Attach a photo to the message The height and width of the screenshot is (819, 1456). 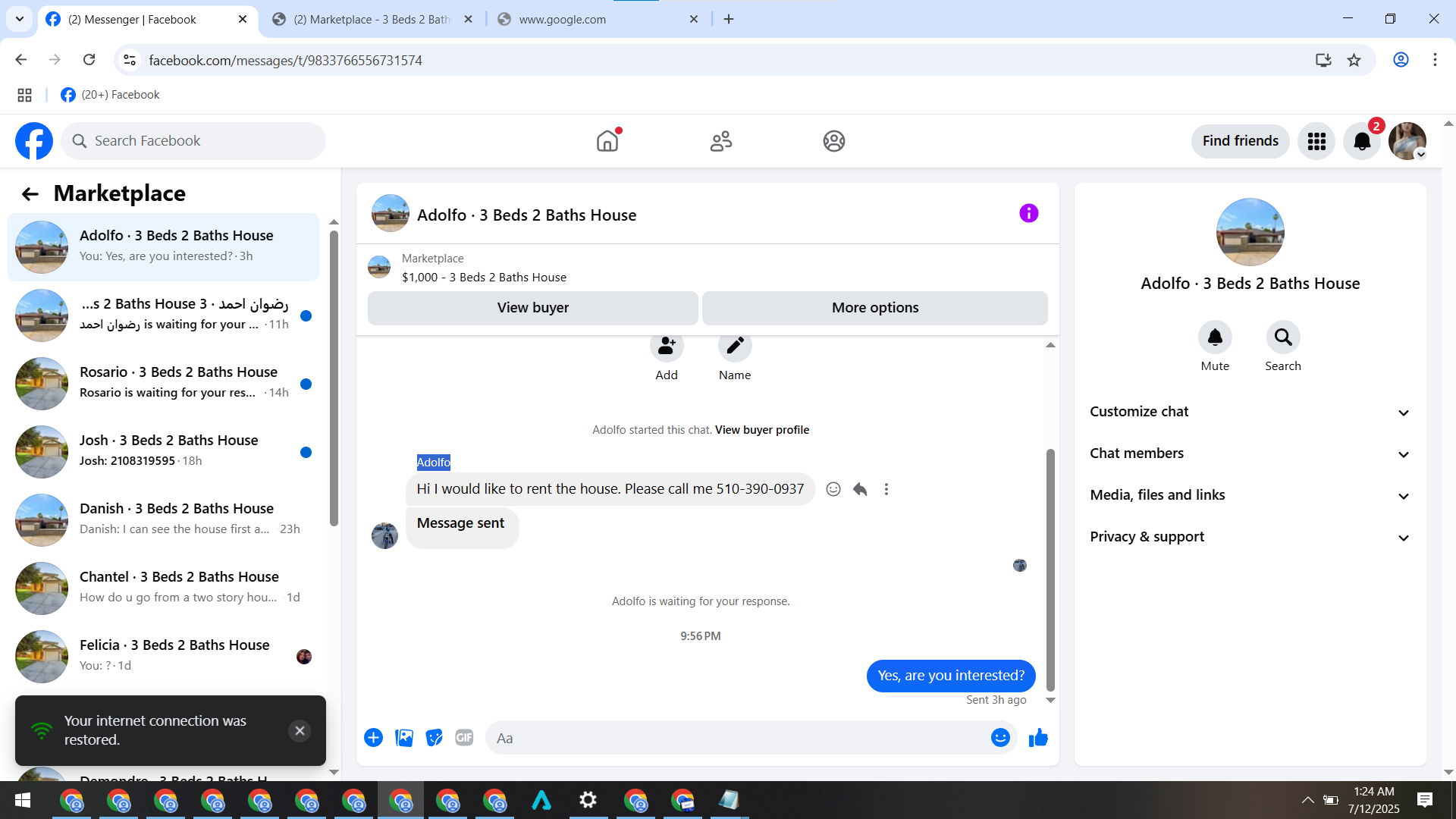(404, 738)
